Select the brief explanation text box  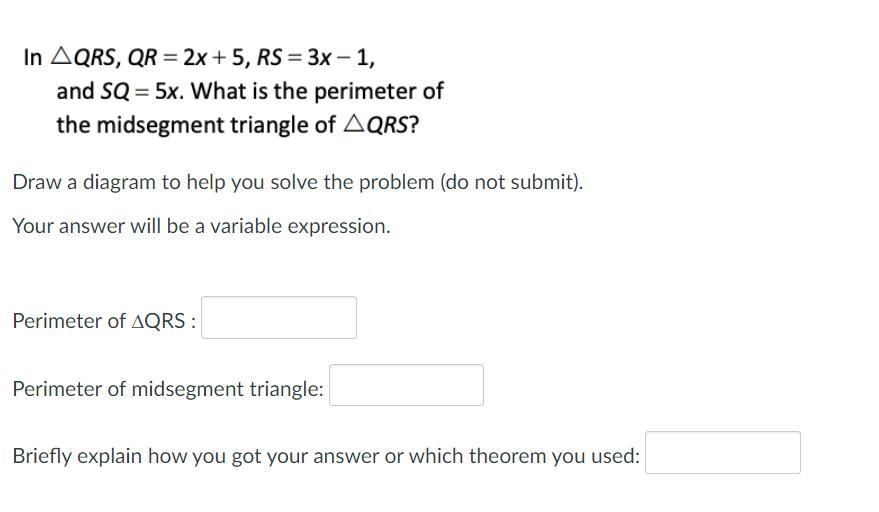(723, 453)
